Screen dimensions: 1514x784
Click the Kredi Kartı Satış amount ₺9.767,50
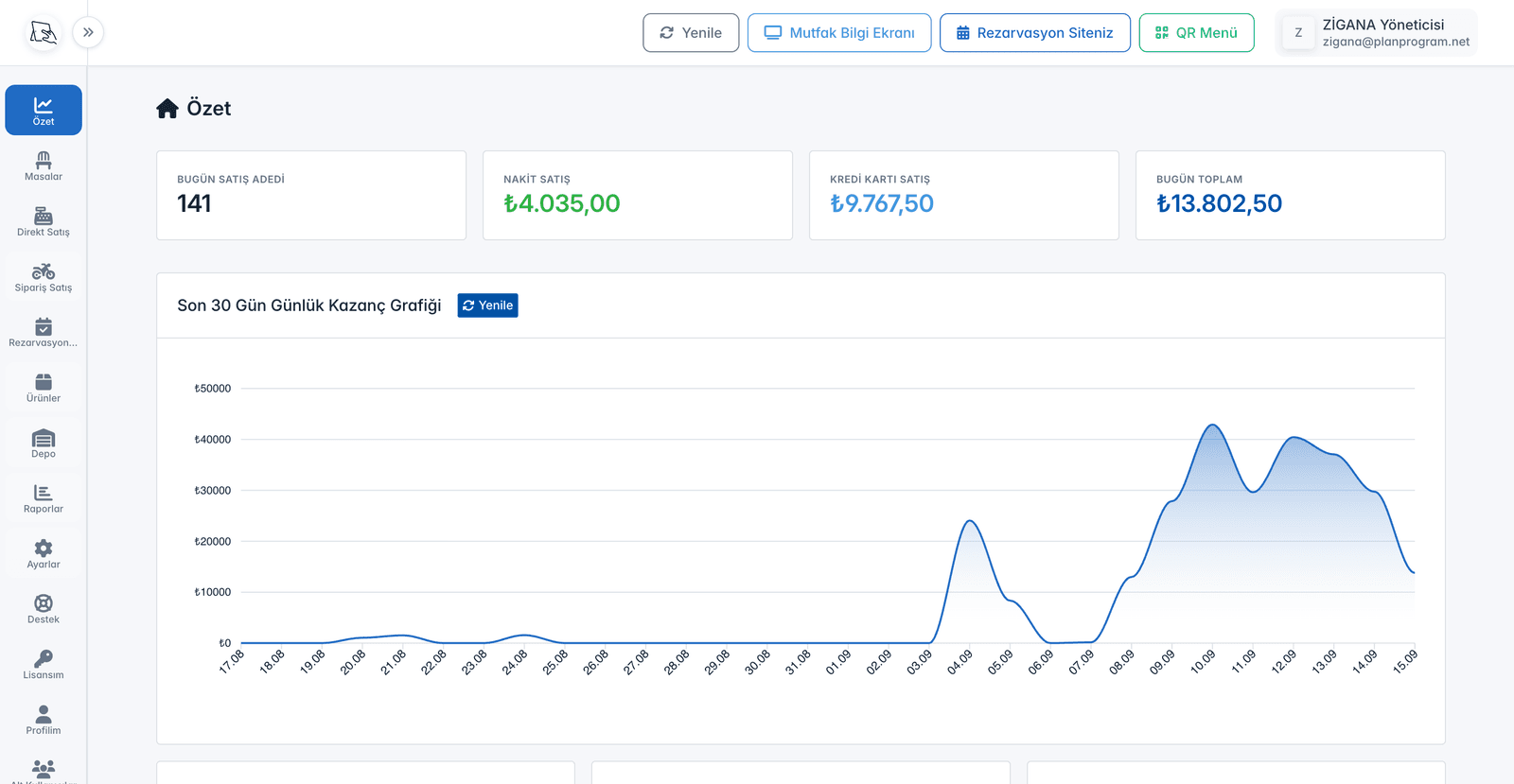click(882, 203)
